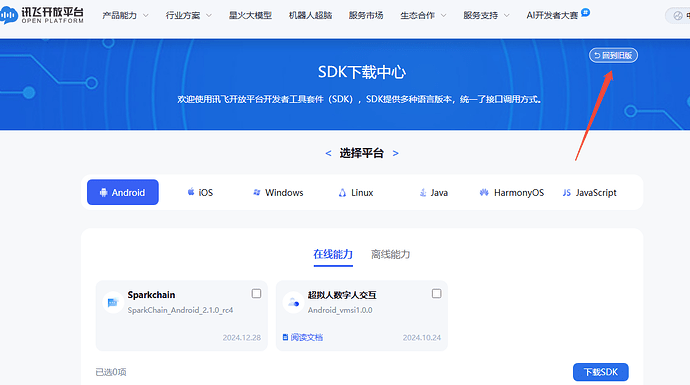
Task: Switch to the 在线能力 tab
Action: click(x=333, y=254)
